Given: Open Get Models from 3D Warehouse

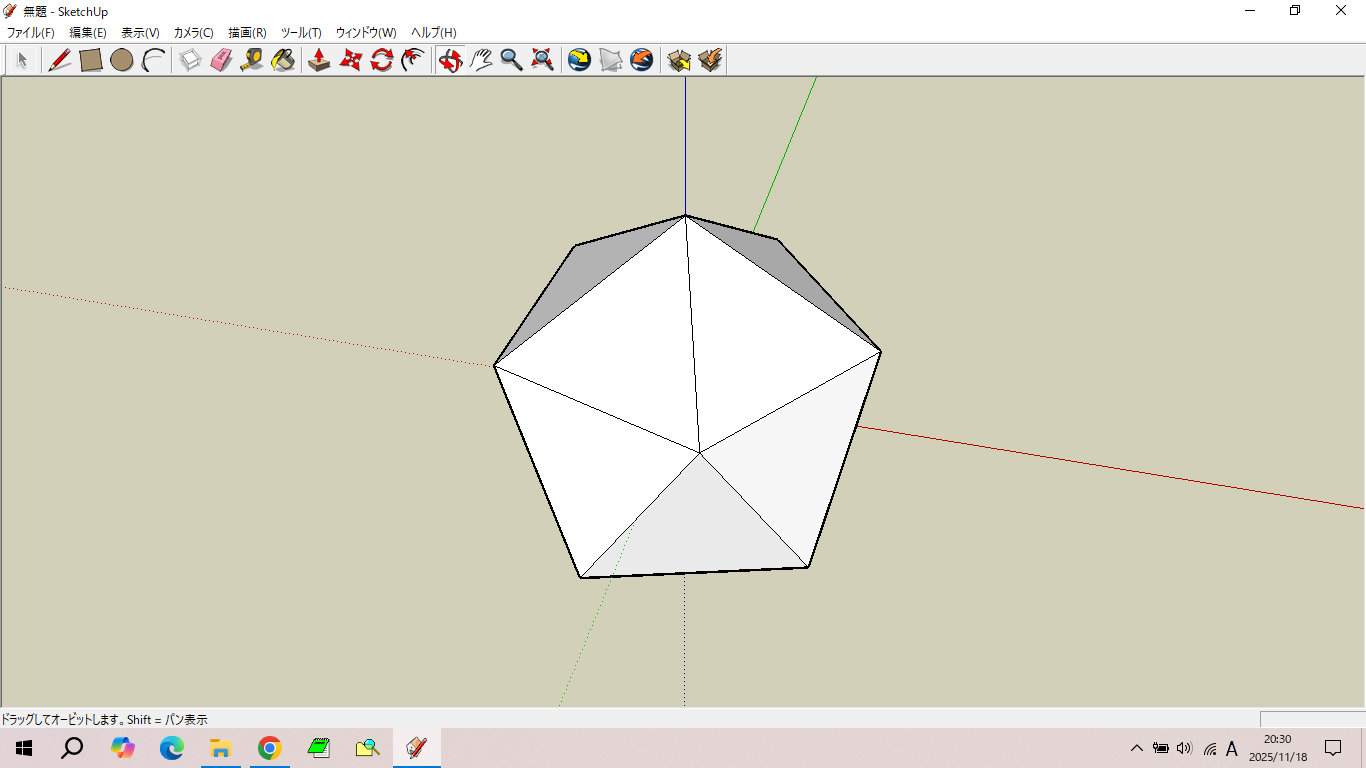Looking at the screenshot, I should click(x=679, y=60).
